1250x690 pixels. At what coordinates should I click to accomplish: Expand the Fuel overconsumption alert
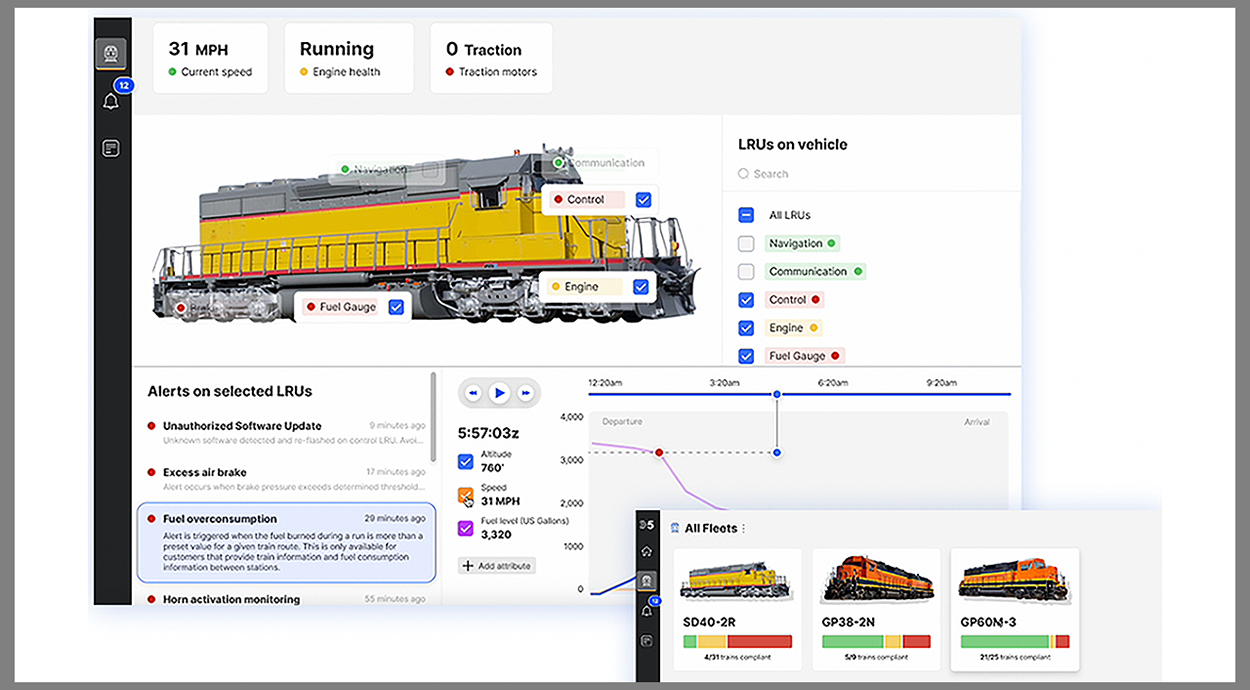pyautogui.click(x=285, y=543)
